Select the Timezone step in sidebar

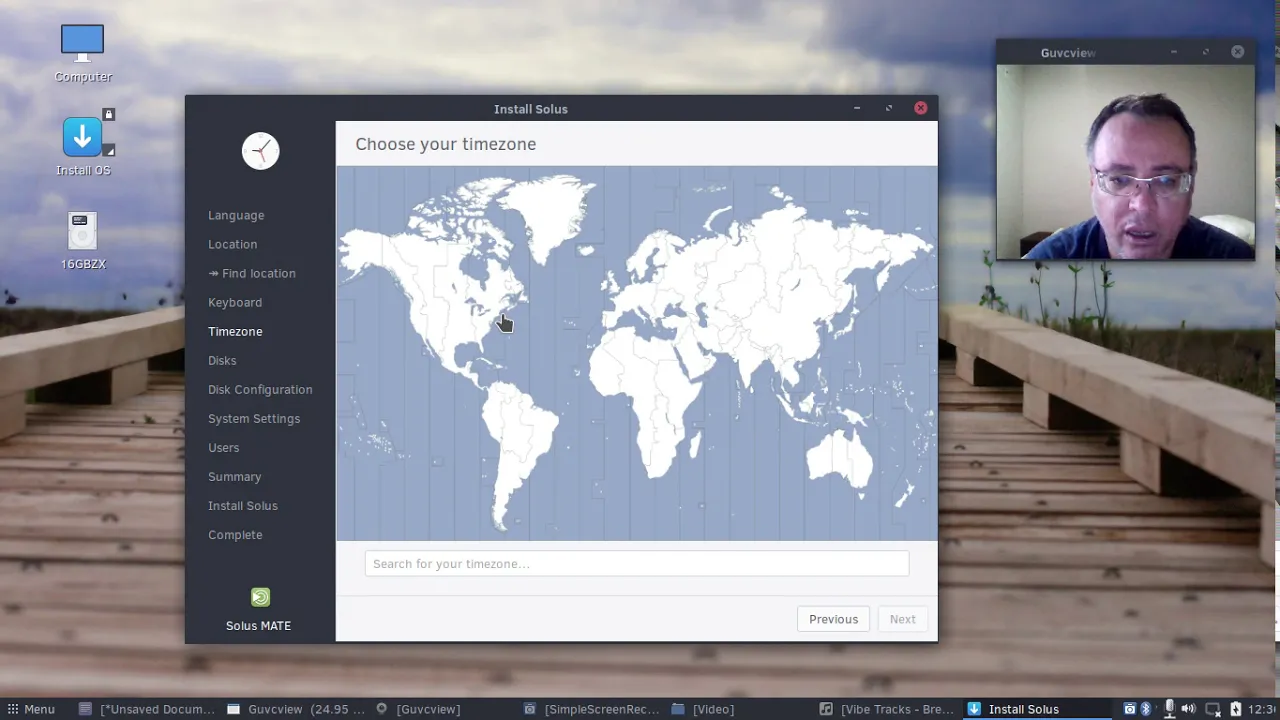235,331
